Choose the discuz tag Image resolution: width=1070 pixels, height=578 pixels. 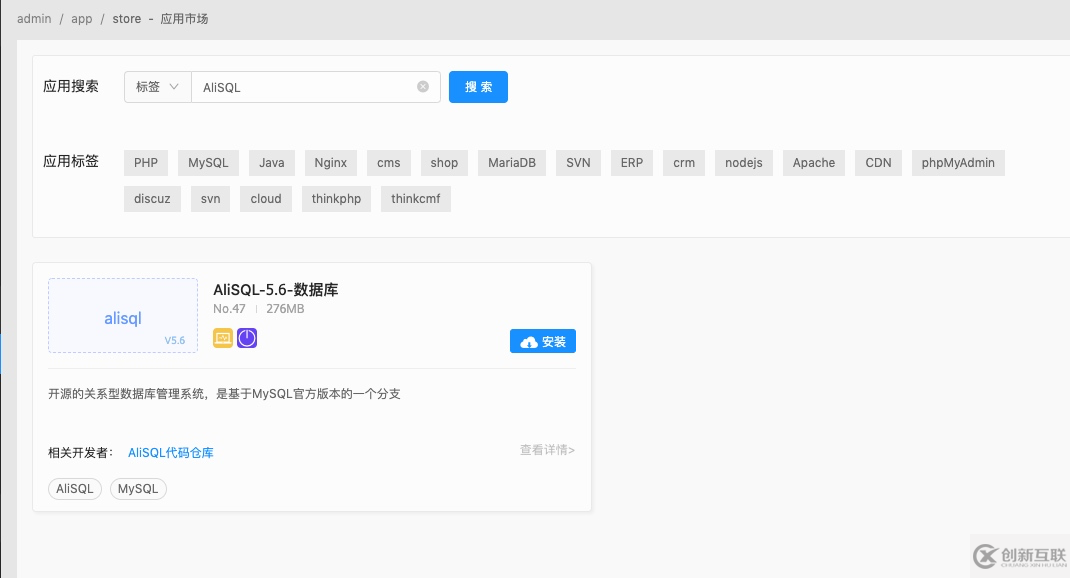(152, 199)
